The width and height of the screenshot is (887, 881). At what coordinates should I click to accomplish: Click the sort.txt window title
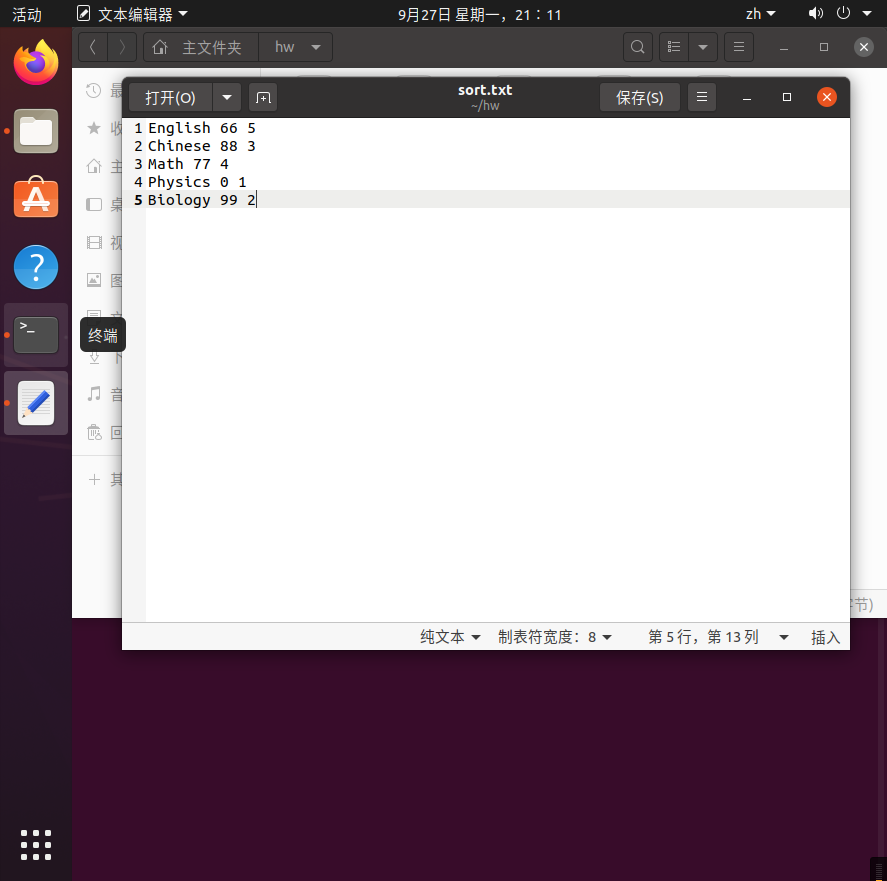click(485, 90)
